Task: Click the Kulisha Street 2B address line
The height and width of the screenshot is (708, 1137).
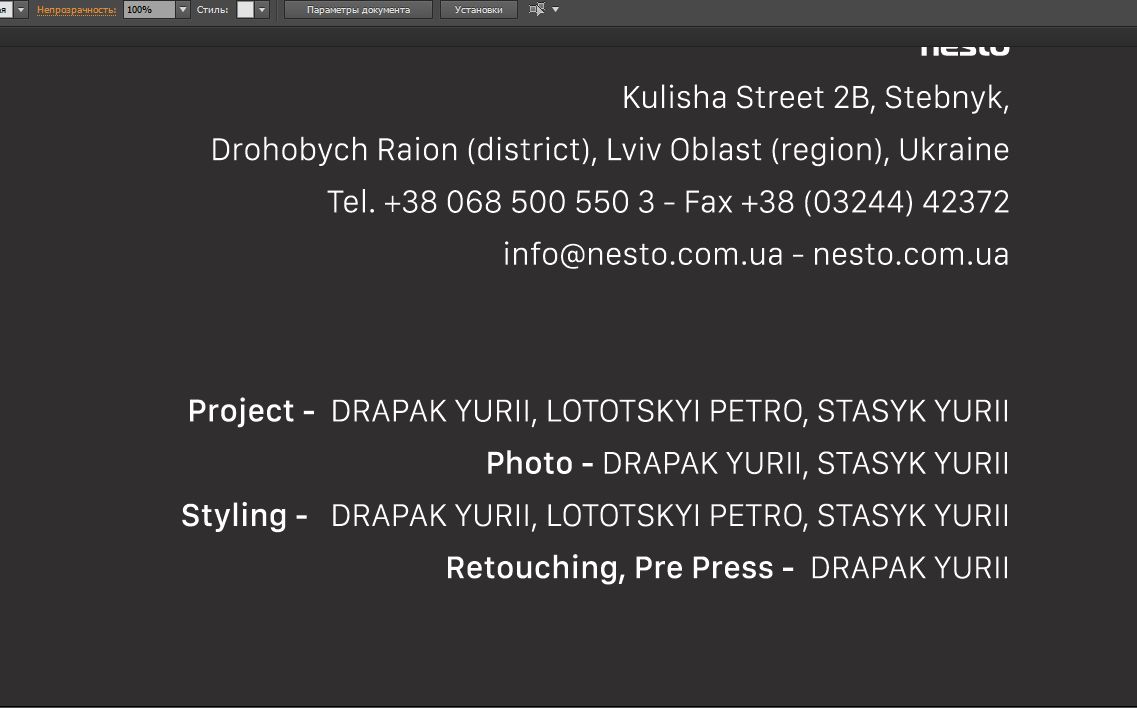Action: click(x=815, y=98)
